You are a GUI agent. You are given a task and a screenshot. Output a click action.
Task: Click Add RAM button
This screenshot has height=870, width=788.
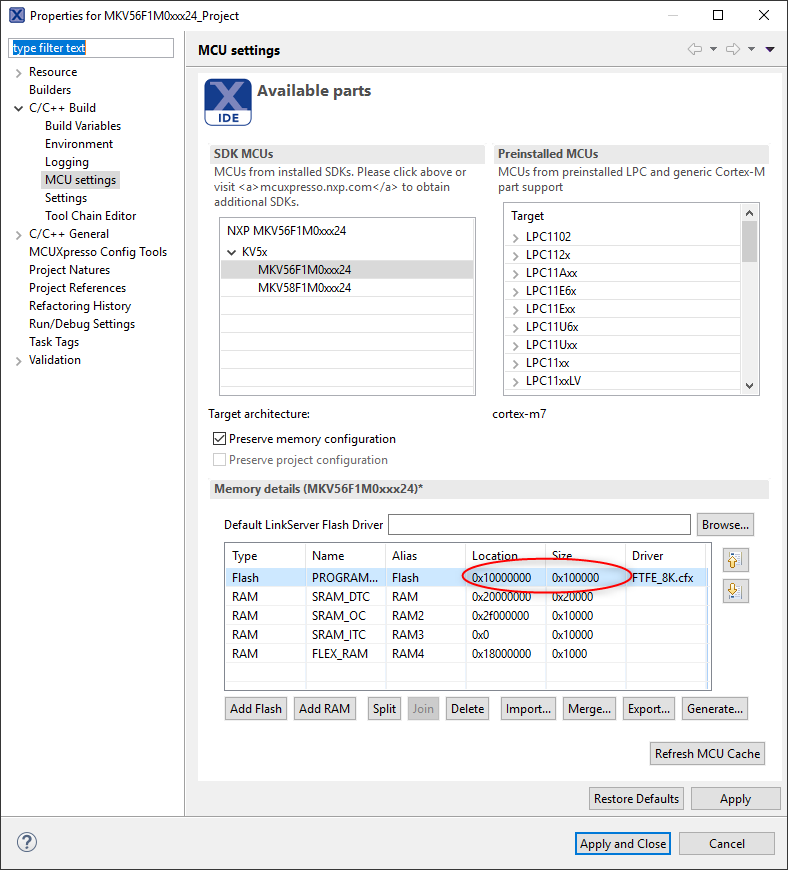325,709
